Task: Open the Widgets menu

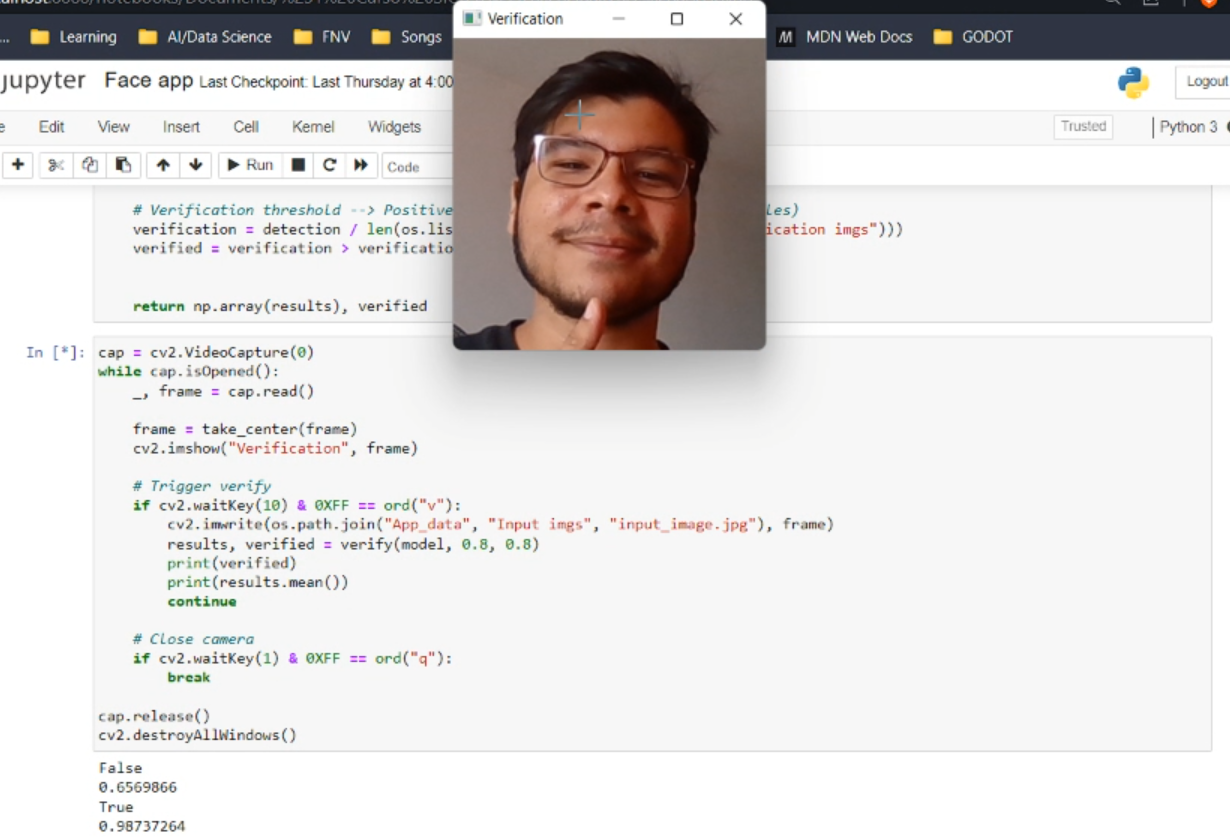Action: tap(394, 127)
